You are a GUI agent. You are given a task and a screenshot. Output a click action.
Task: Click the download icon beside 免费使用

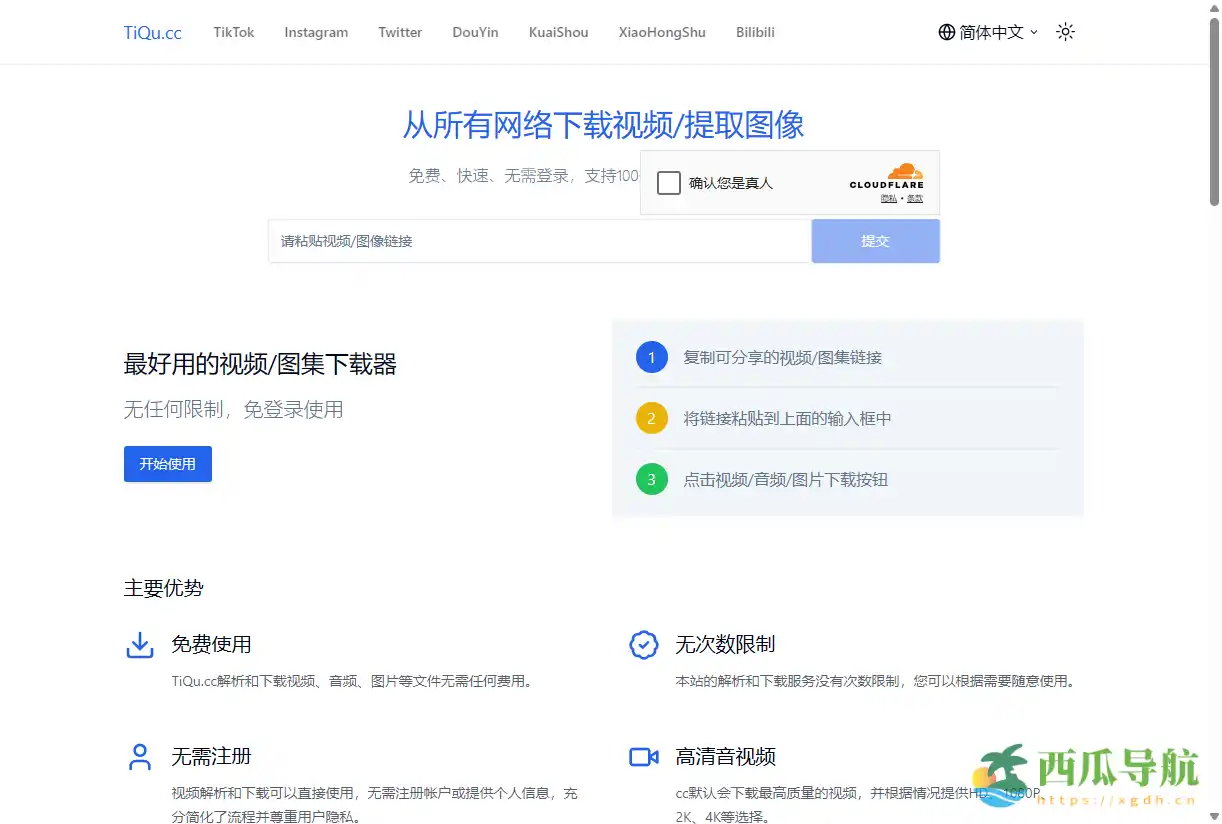(140, 645)
